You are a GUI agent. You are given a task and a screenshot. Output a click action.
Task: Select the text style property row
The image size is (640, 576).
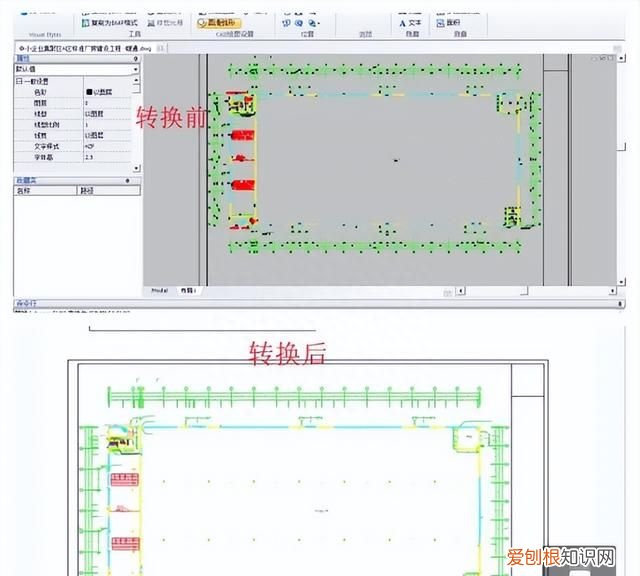pos(73,146)
